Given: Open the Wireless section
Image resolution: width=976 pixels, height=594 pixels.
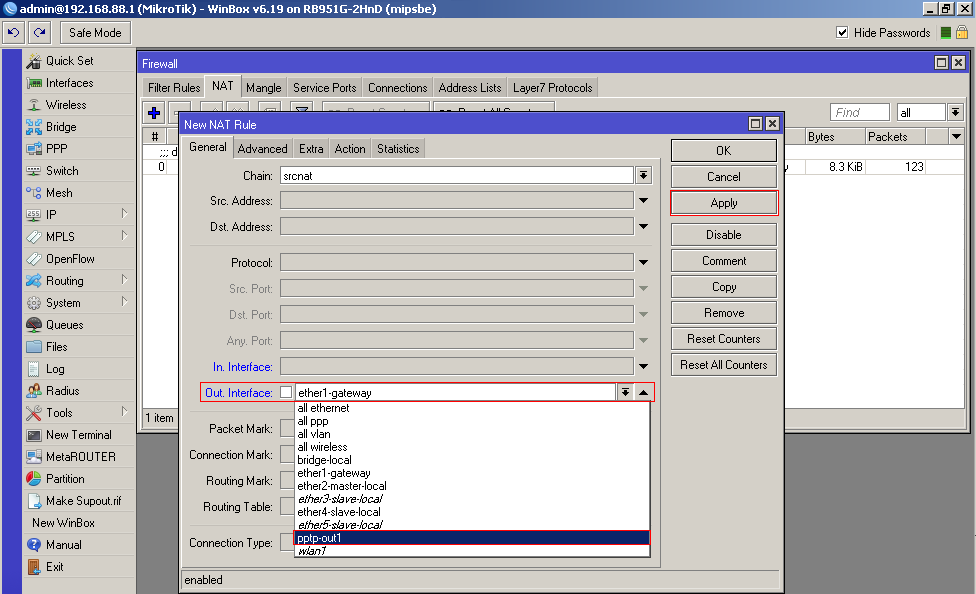Looking at the screenshot, I should coord(66,105).
